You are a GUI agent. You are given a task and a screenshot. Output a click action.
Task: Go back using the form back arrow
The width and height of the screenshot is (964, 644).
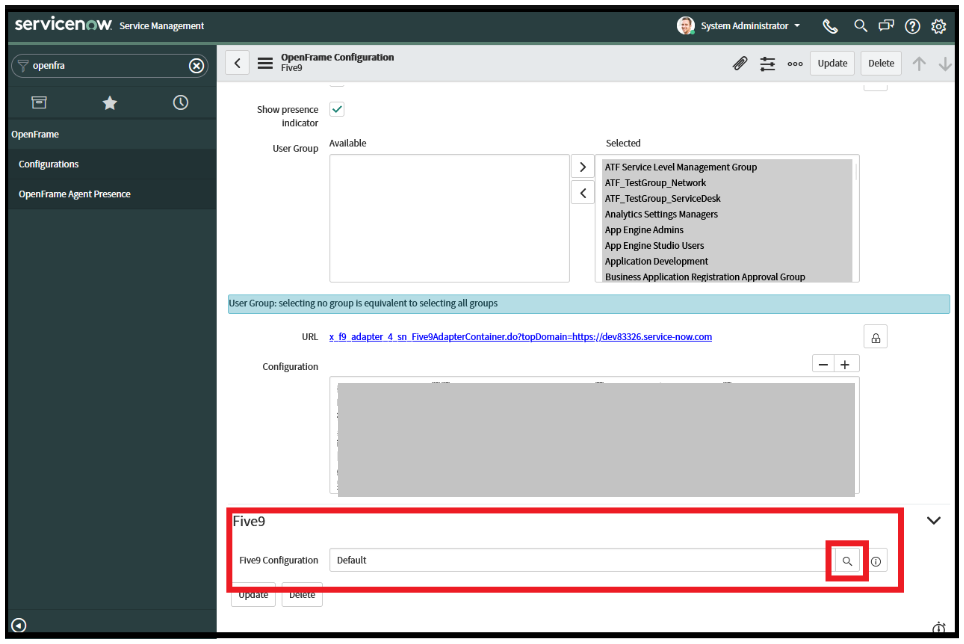(x=237, y=63)
